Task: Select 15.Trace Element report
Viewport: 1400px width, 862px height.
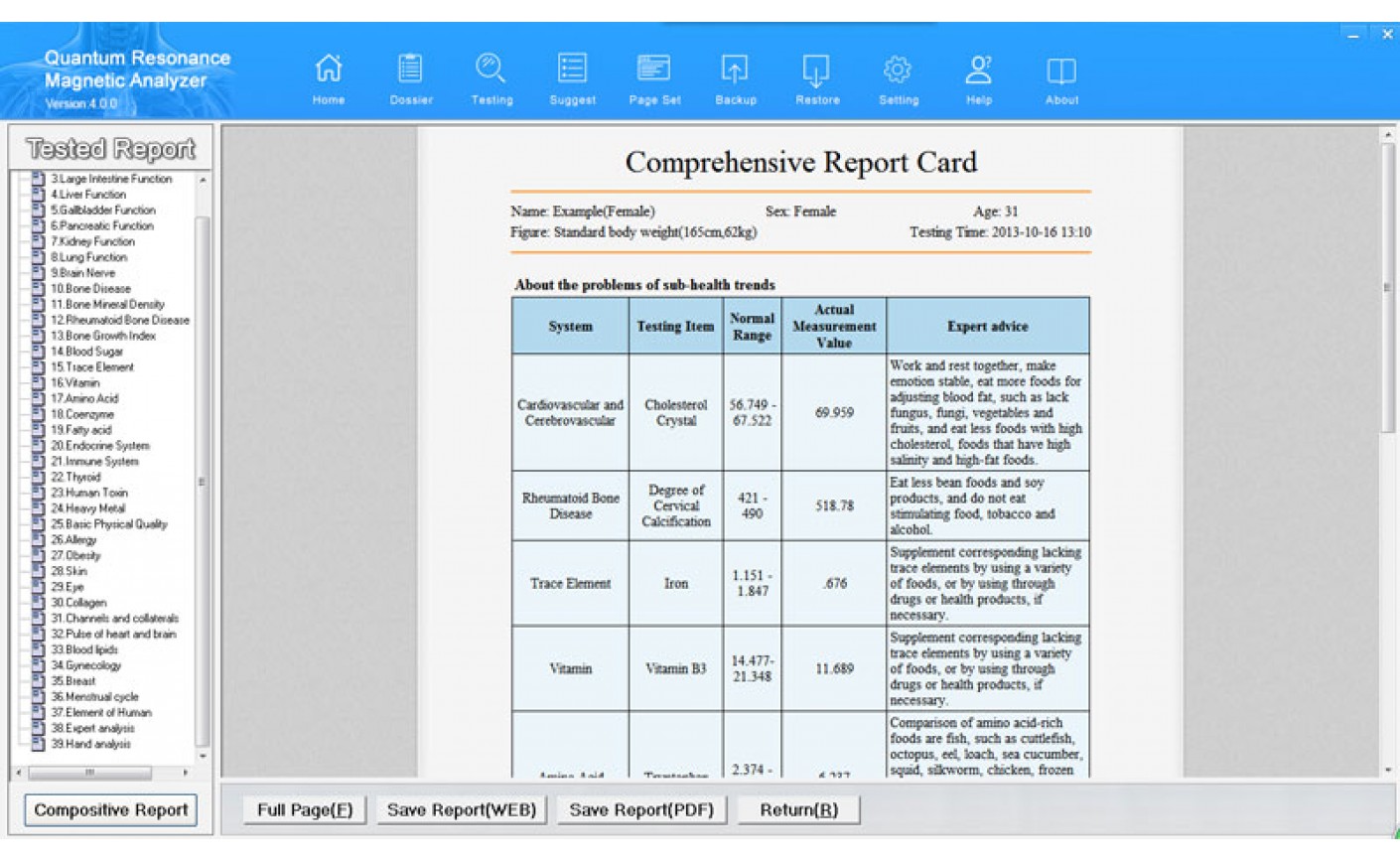Action: click(92, 367)
